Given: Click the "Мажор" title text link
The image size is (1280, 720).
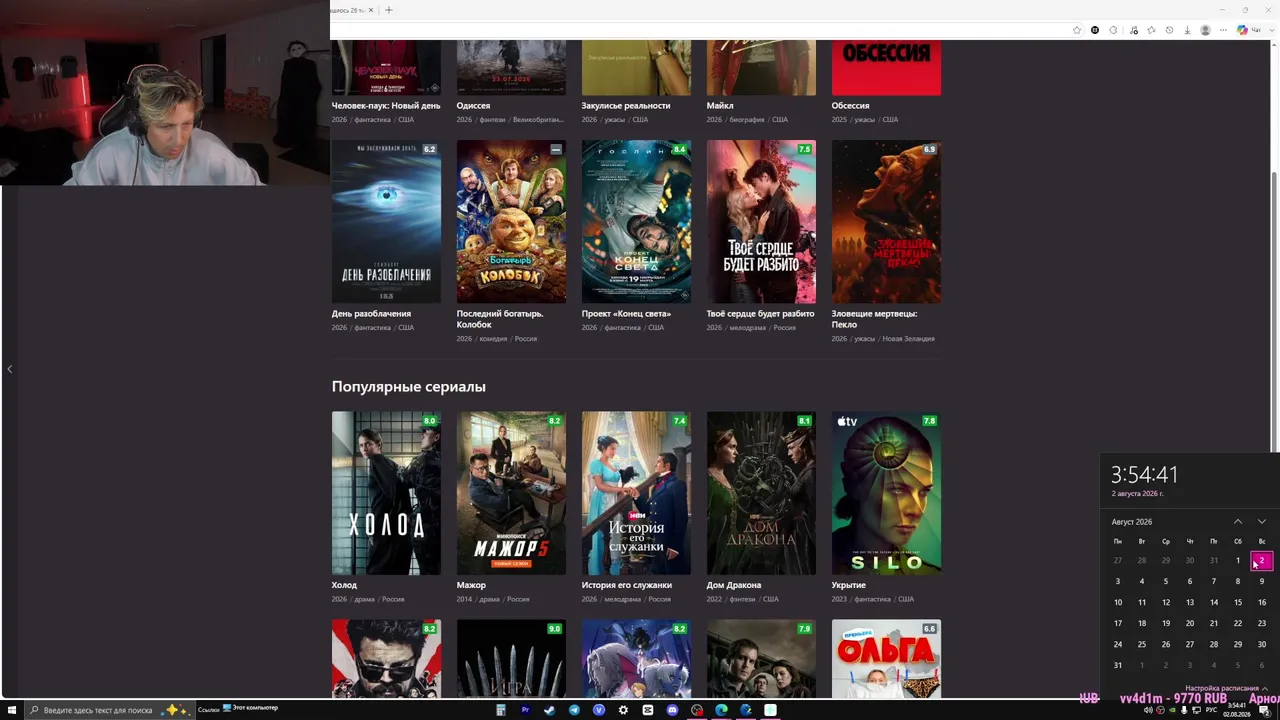Looking at the screenshot, I should click(471, 585).
